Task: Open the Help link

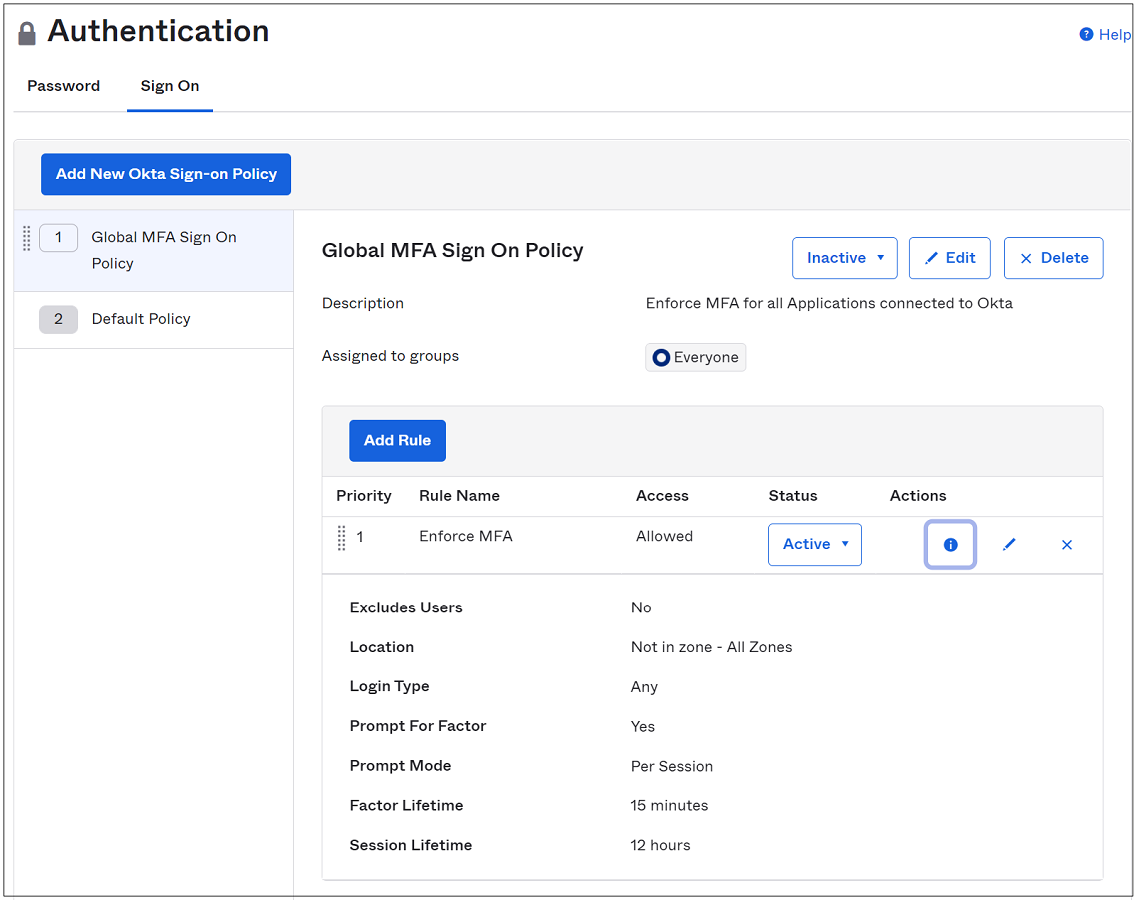Action: point(1114,35)
